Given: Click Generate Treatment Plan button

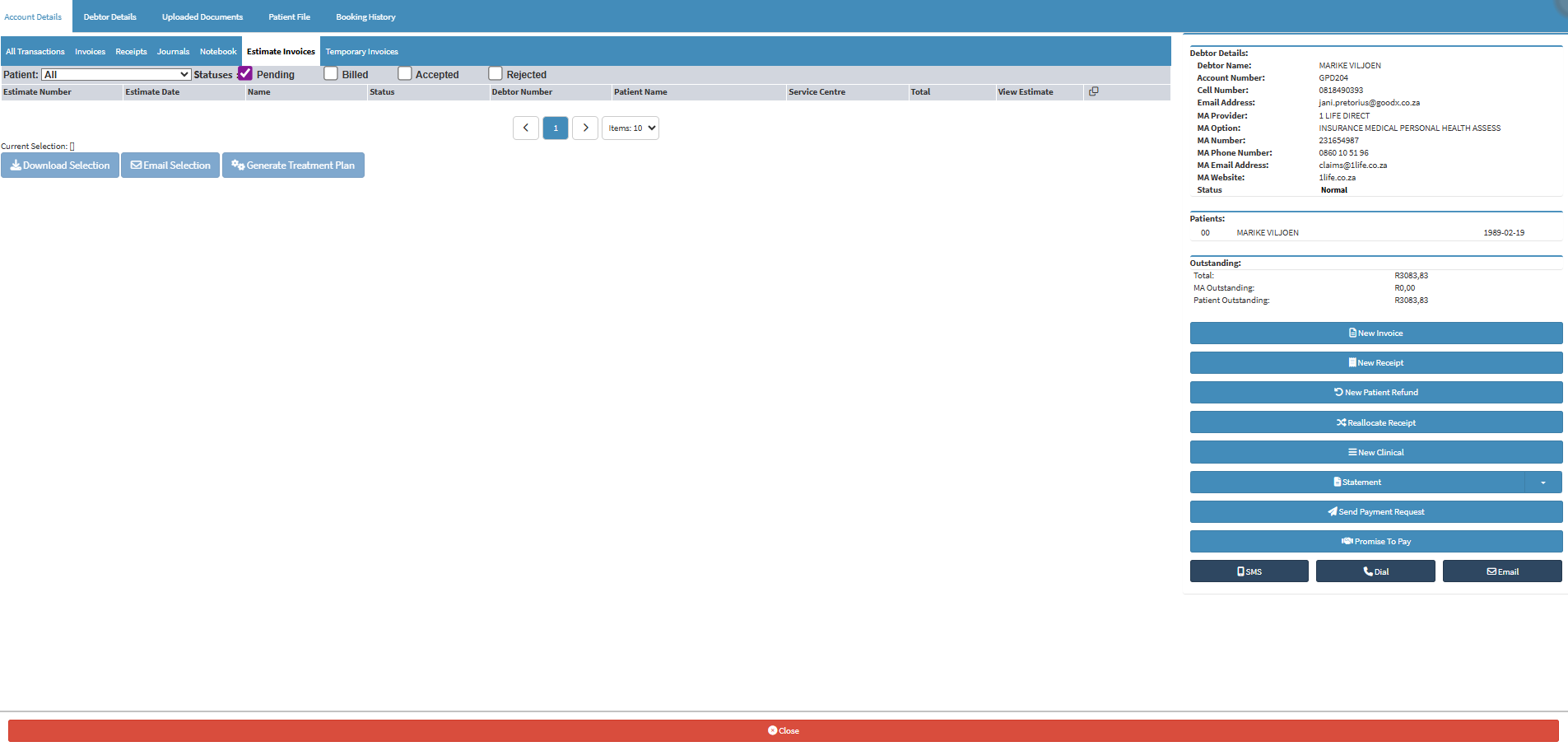Looking at the screenshot, I should (293, 166).
